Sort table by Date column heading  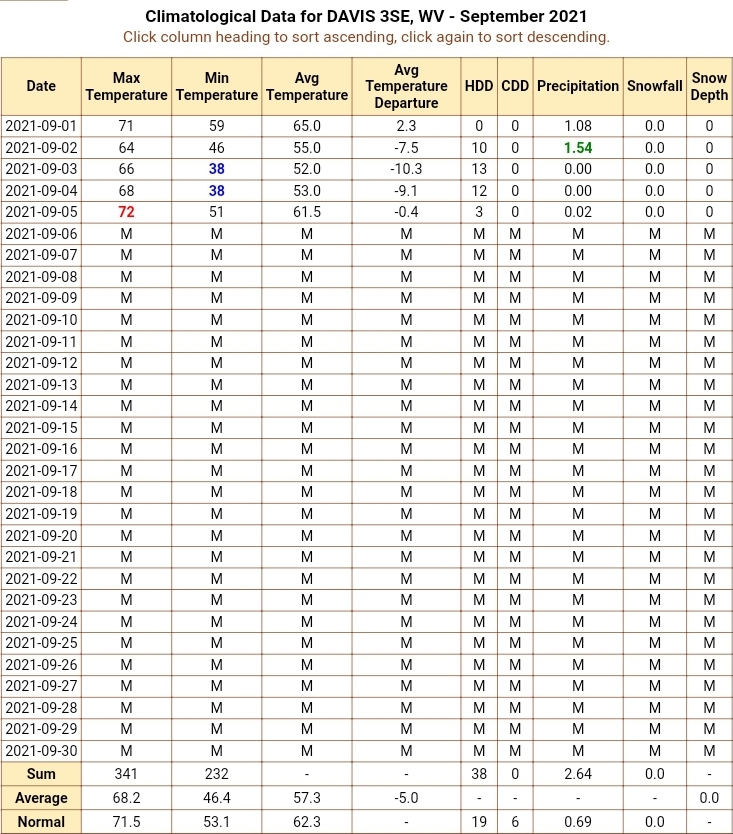point(41,86)
